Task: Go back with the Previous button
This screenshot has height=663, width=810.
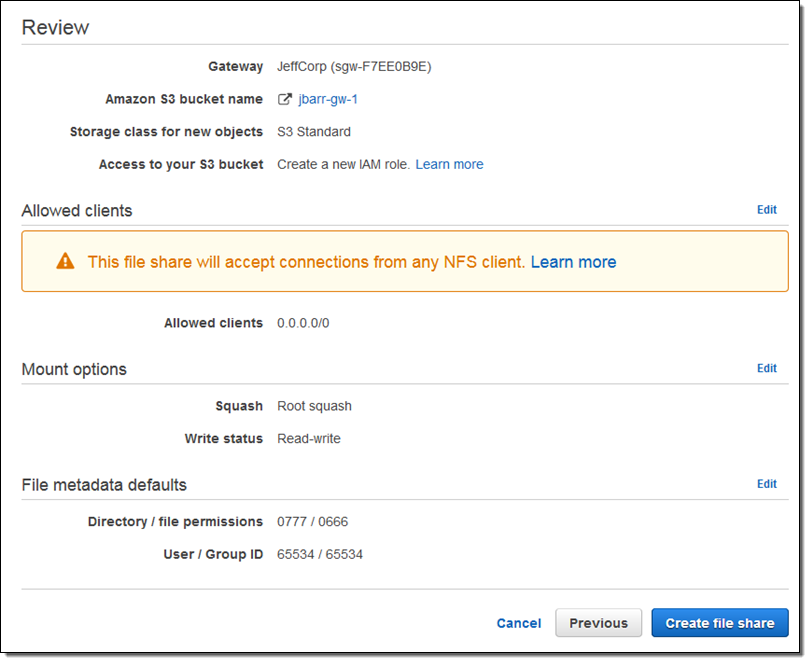Action: click(x=598, y=623)
